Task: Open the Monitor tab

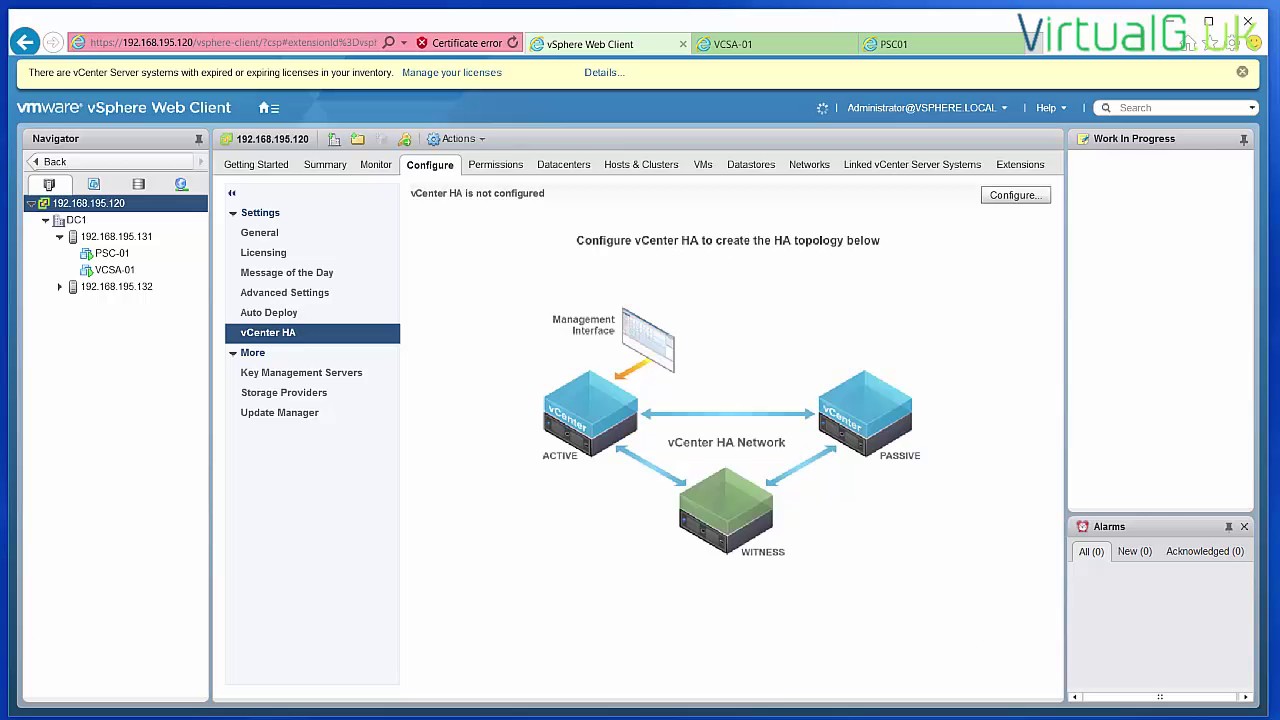Action: click(376, 165)
